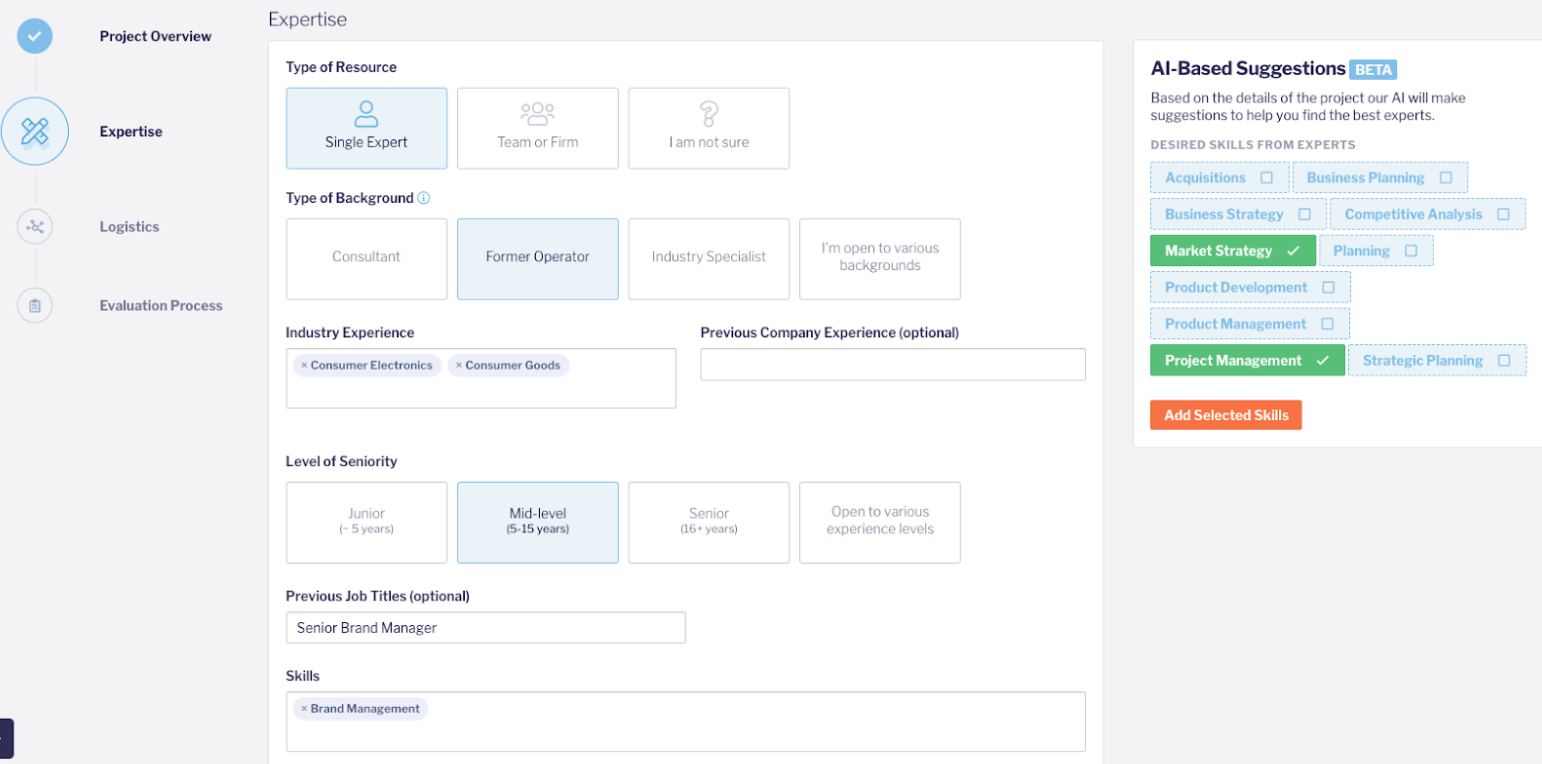Click the Previous Company Experience field
1542x764 pixels.
[893, 364]
